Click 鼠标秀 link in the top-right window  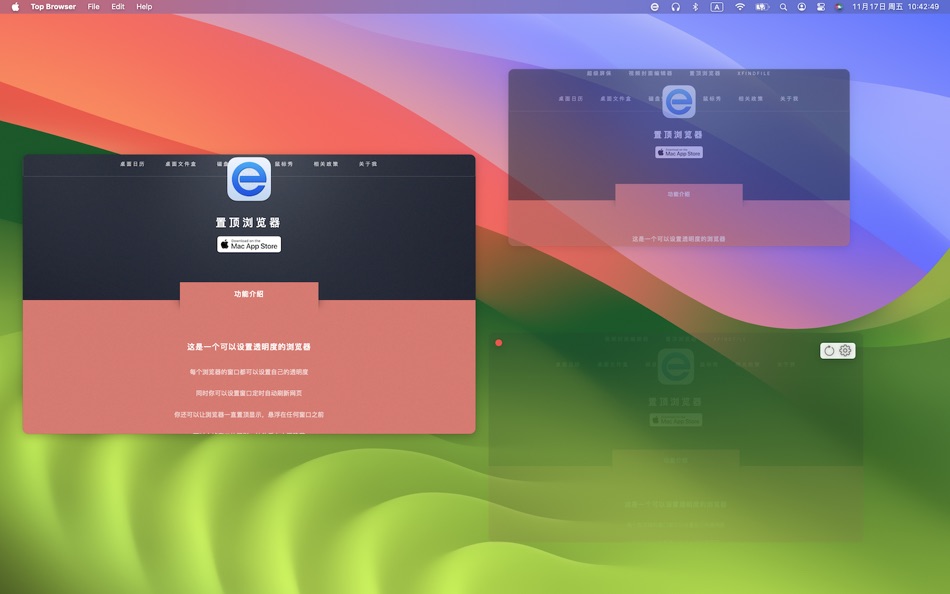coord(712,98)
